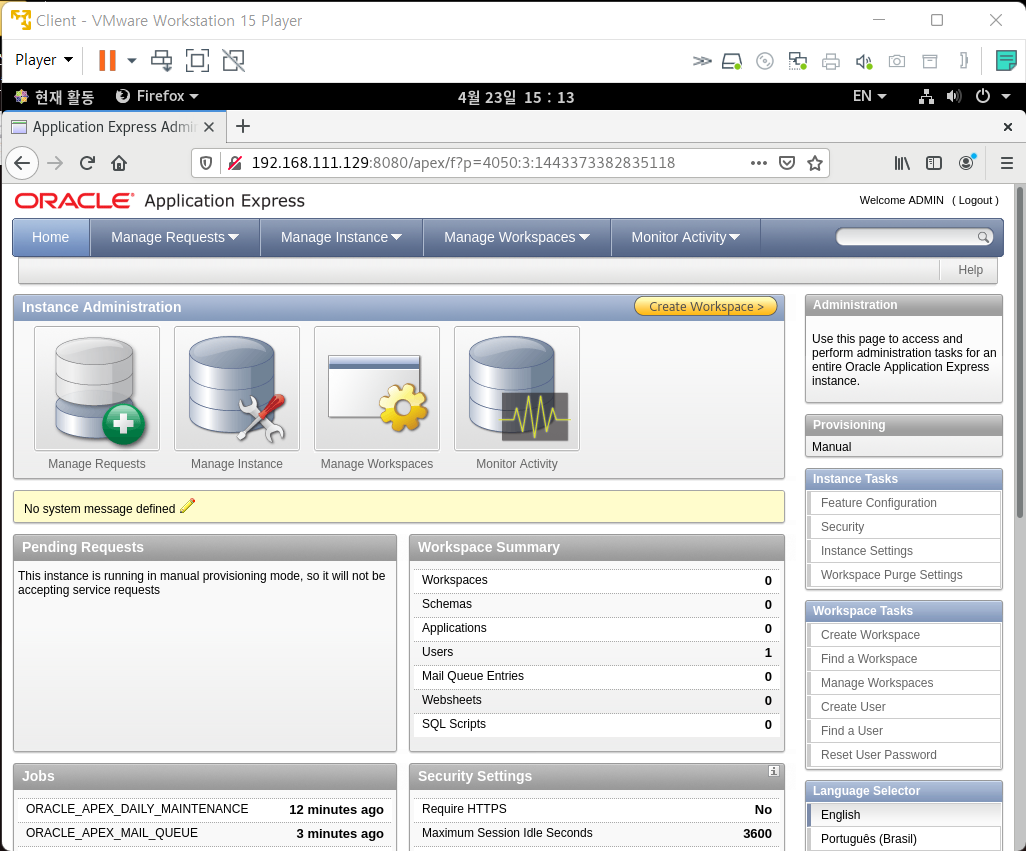
Task: Open a new Firefox tab
Action: point(243,126)
